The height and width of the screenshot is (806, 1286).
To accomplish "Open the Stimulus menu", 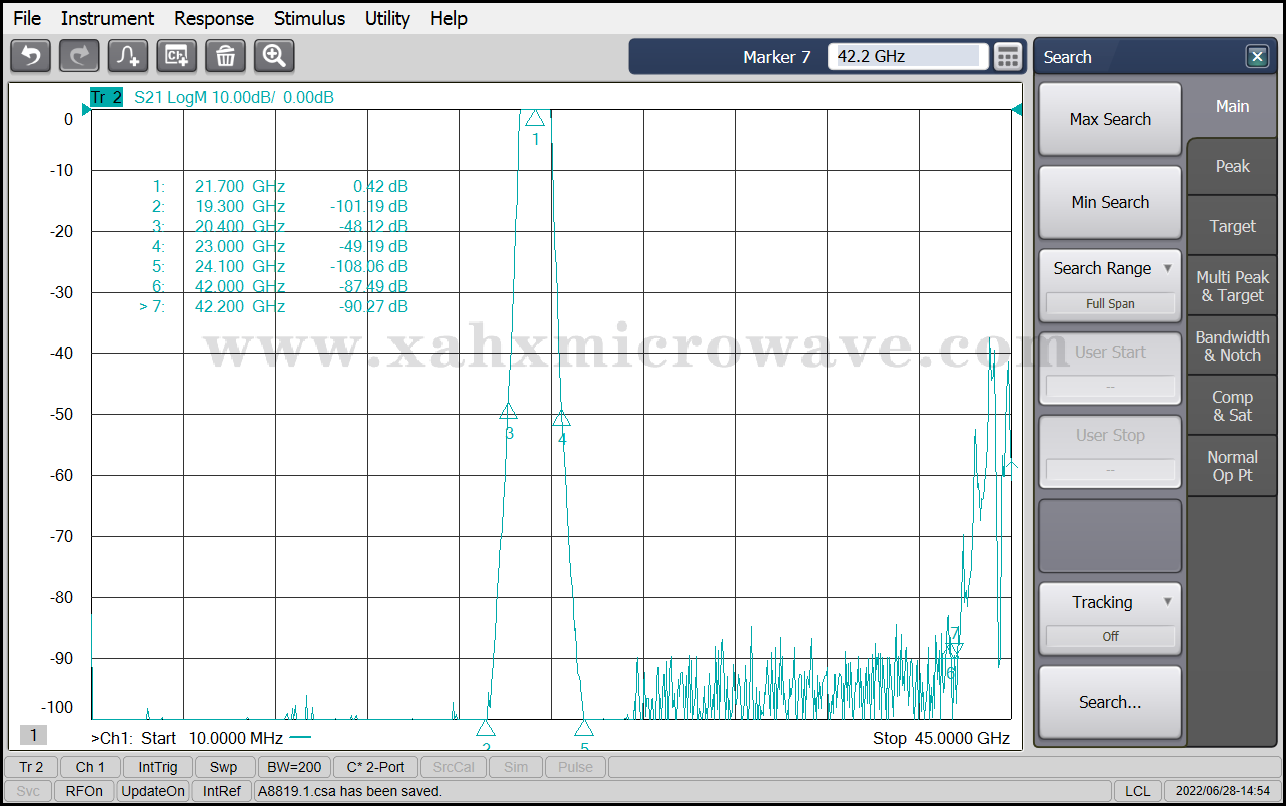I will 309,18.
